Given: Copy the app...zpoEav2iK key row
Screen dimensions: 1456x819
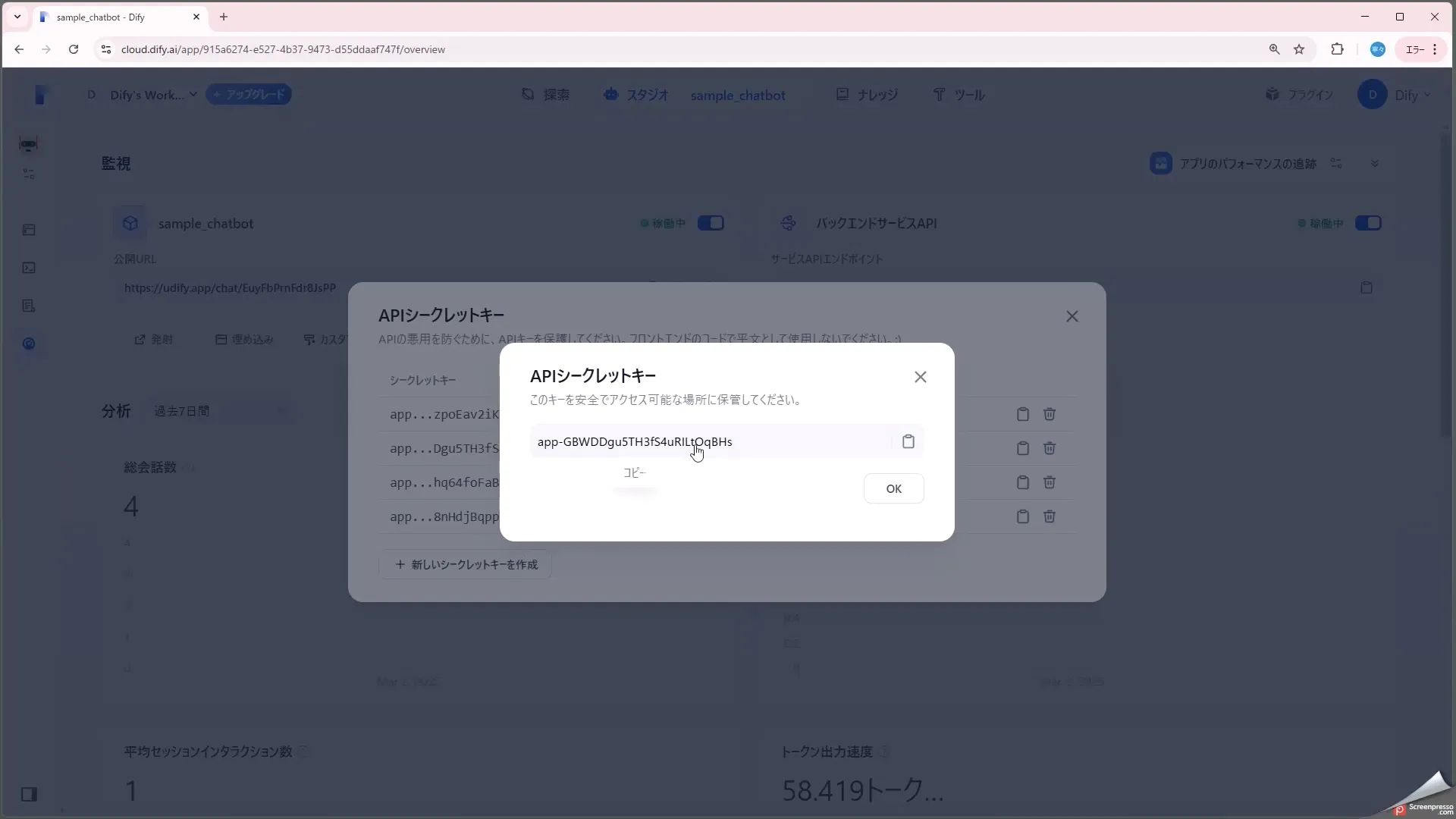Looking at the screenshot, I should pos(1022,414).
